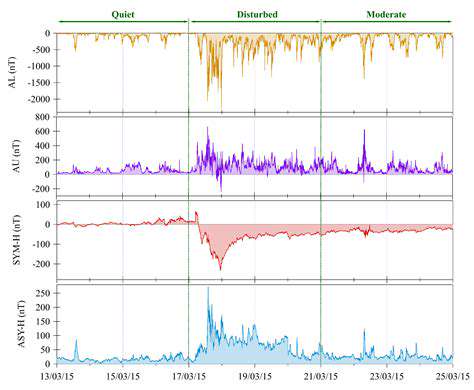Select the 'AL (nT)' axis title
This screenshot has width=474, height=390.
point(13,72)
